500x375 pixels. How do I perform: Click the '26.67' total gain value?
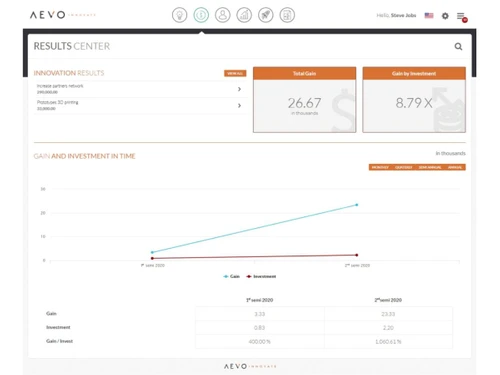304,103
